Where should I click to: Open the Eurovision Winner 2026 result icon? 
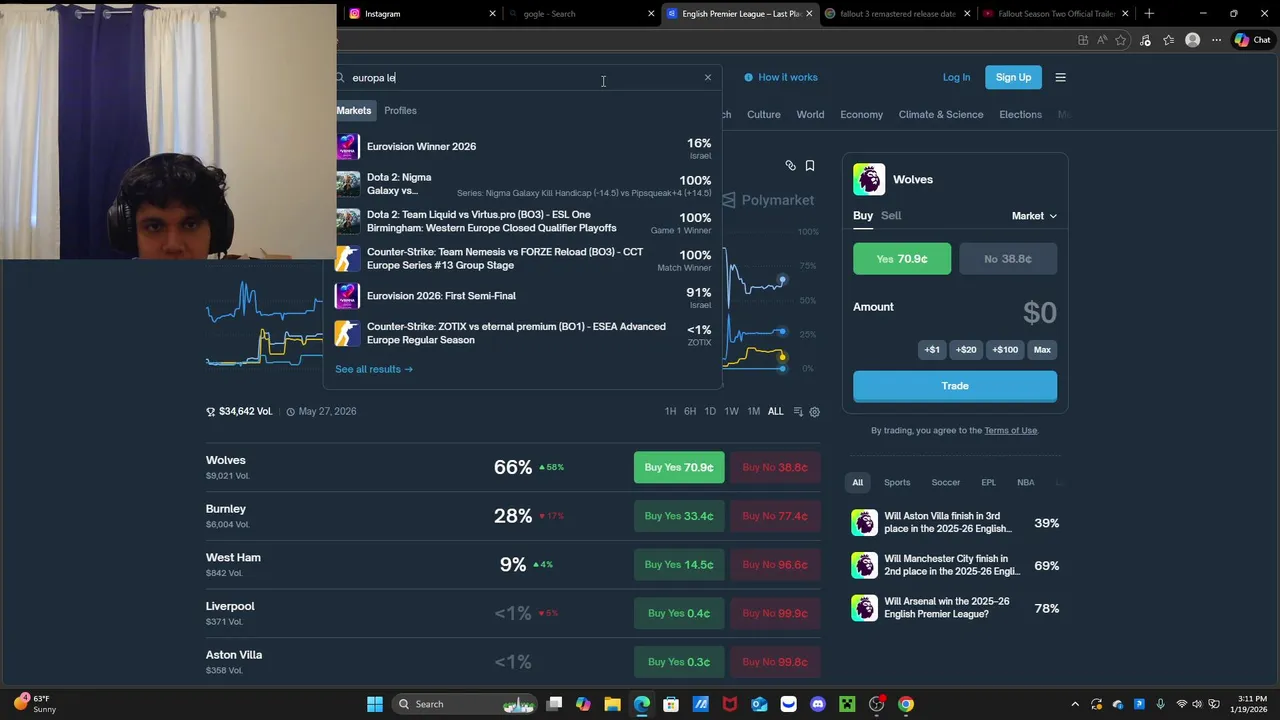[x=347, y=146]
